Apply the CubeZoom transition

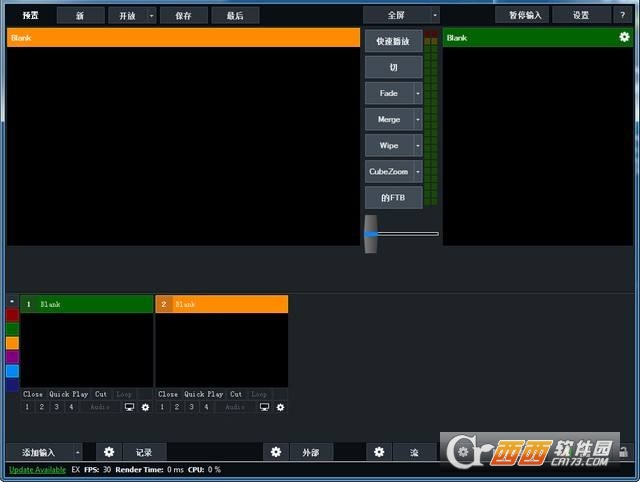[x=389, y=172]
